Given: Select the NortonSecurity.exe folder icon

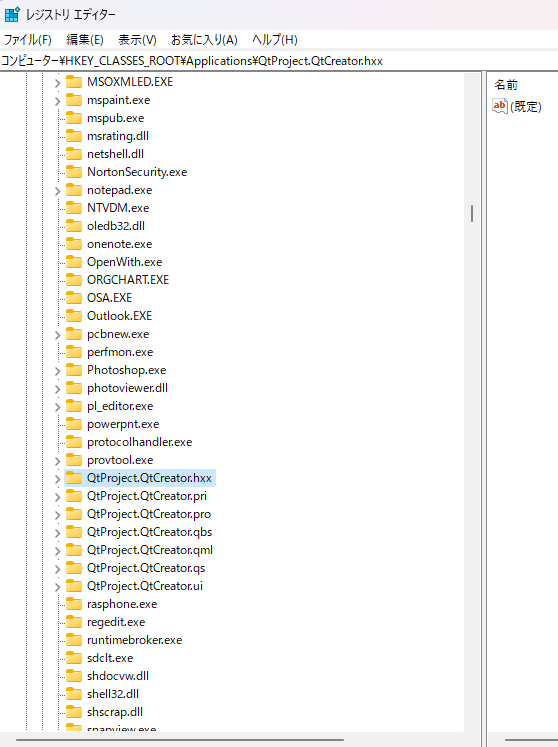Looking at the screenshot, I should coord(74,172).
